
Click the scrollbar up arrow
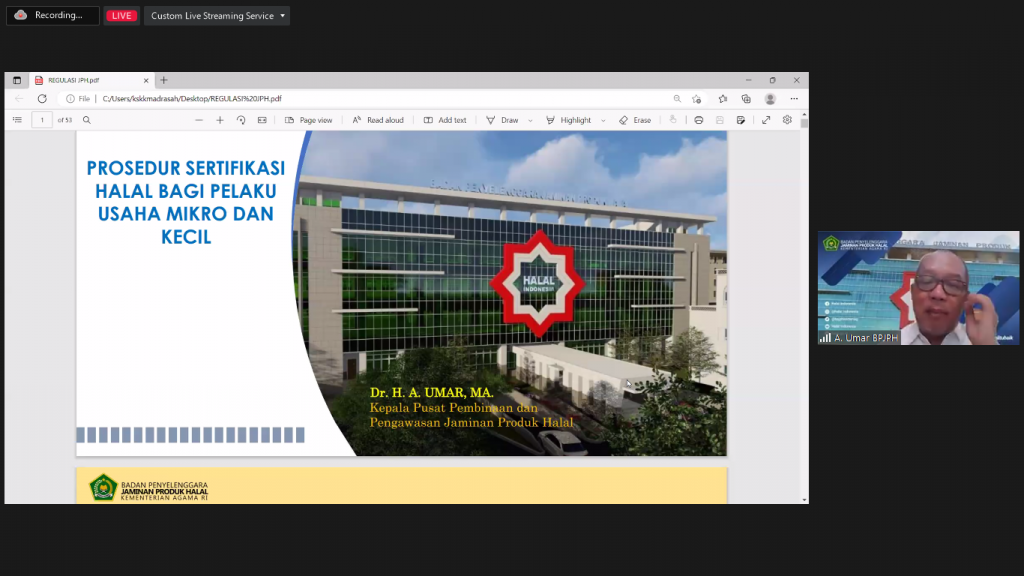point(804,115)
